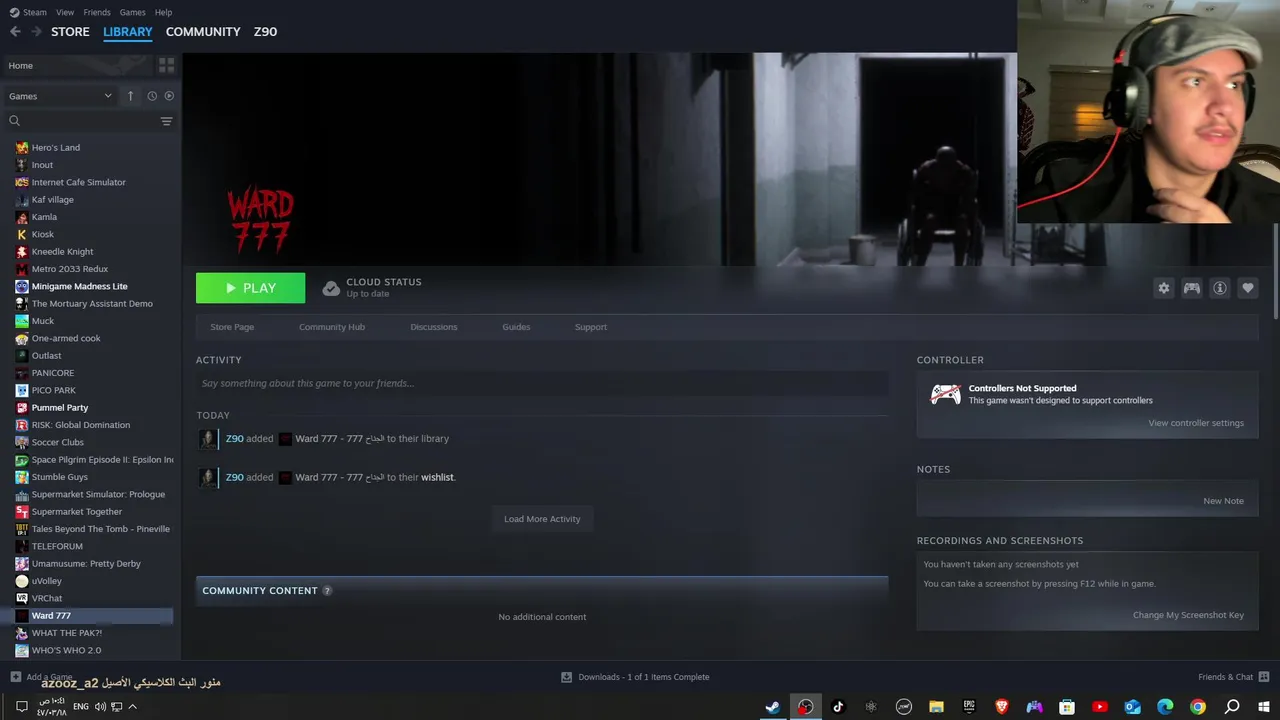Open the Guides link

point(516,327)
